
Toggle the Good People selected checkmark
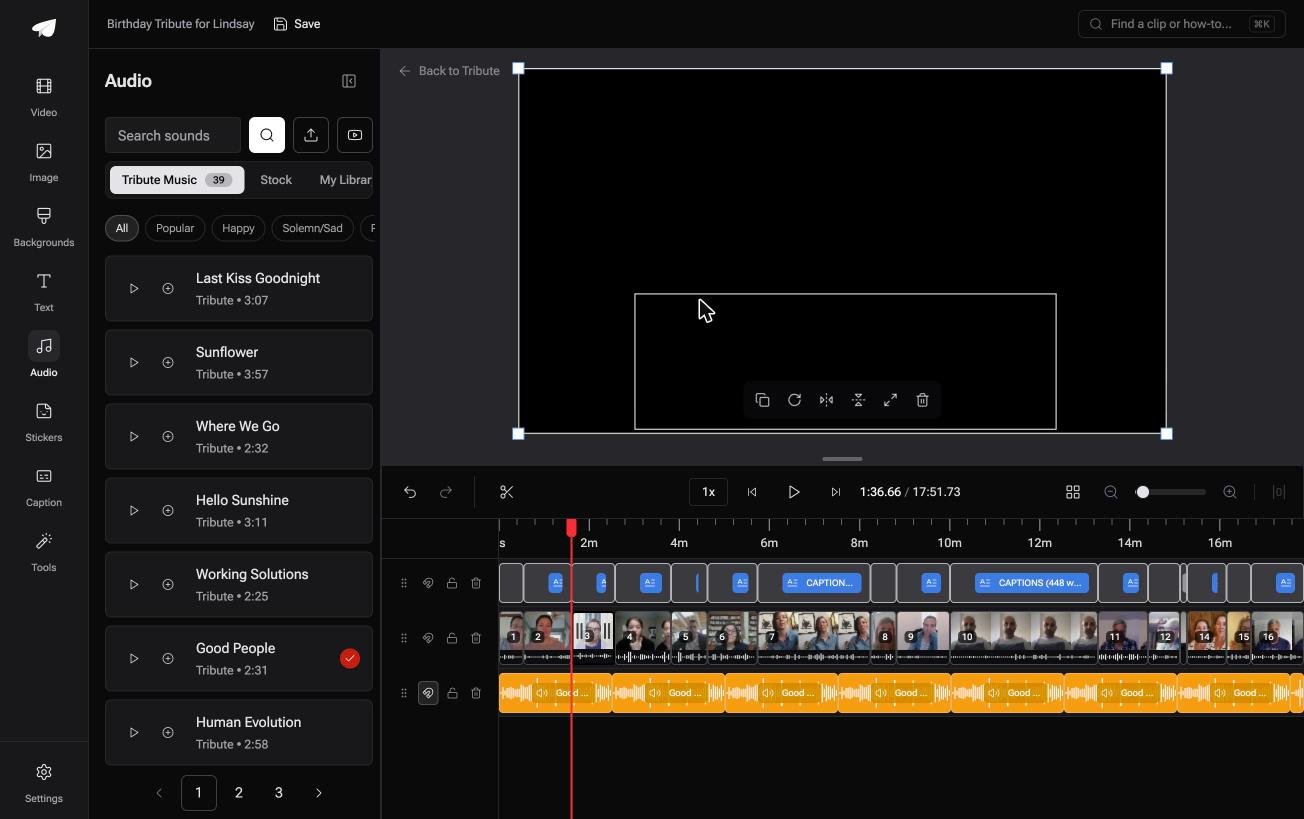[350, 658]
